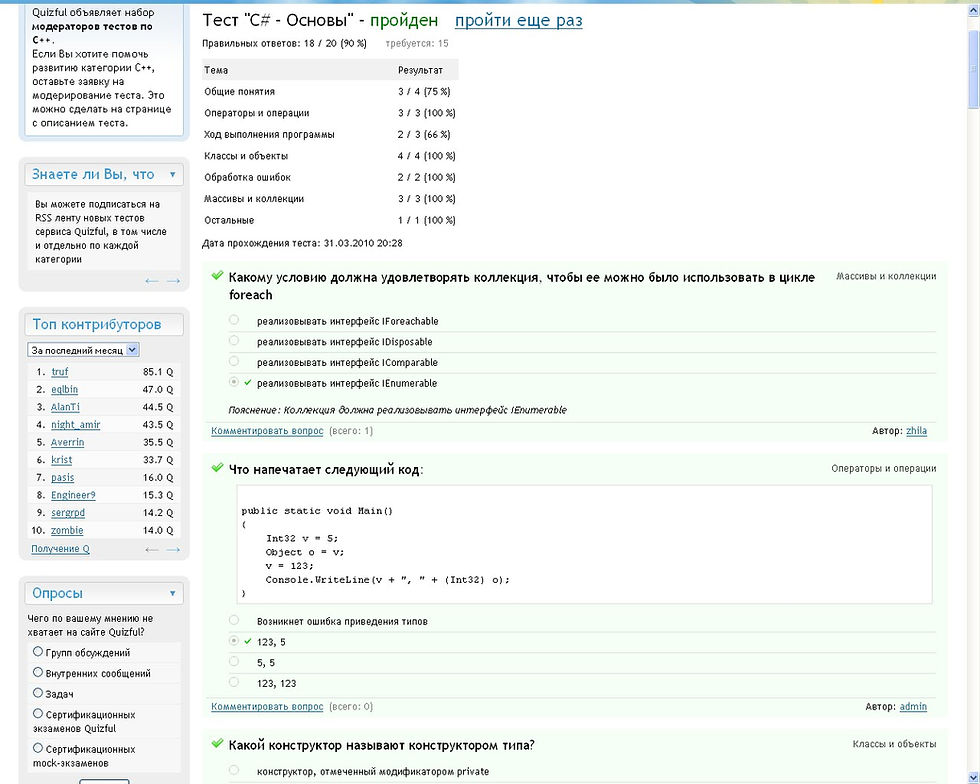Select answer radio 'IComparable'
The image size is (980, 784).
tap(234, 361)
